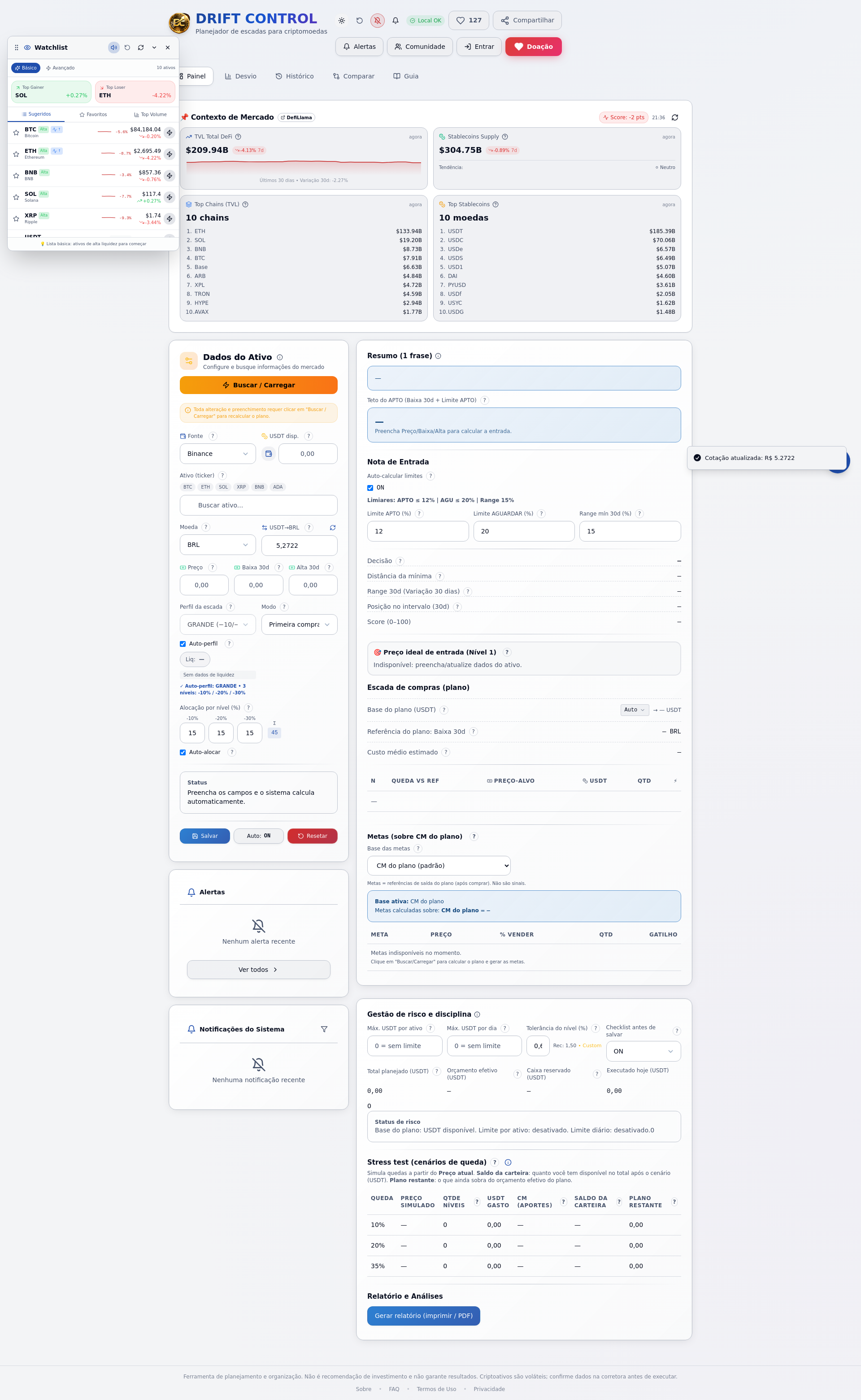
Task: Disable the Auto-perfil checkbox
Action: click(x=183, y=644)
